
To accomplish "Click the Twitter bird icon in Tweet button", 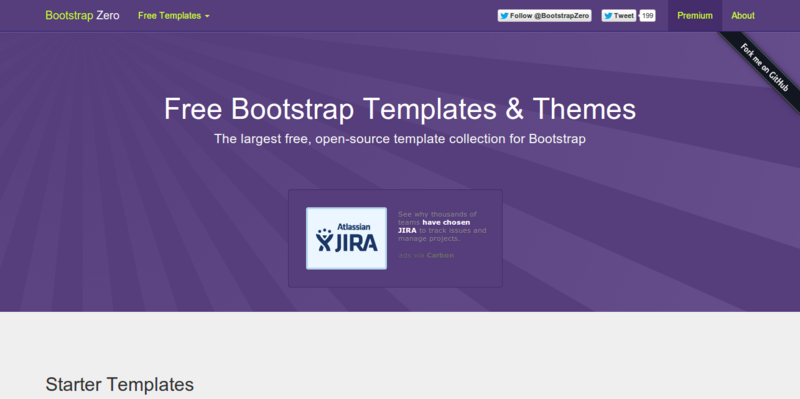I will click(x=608, y=16).
